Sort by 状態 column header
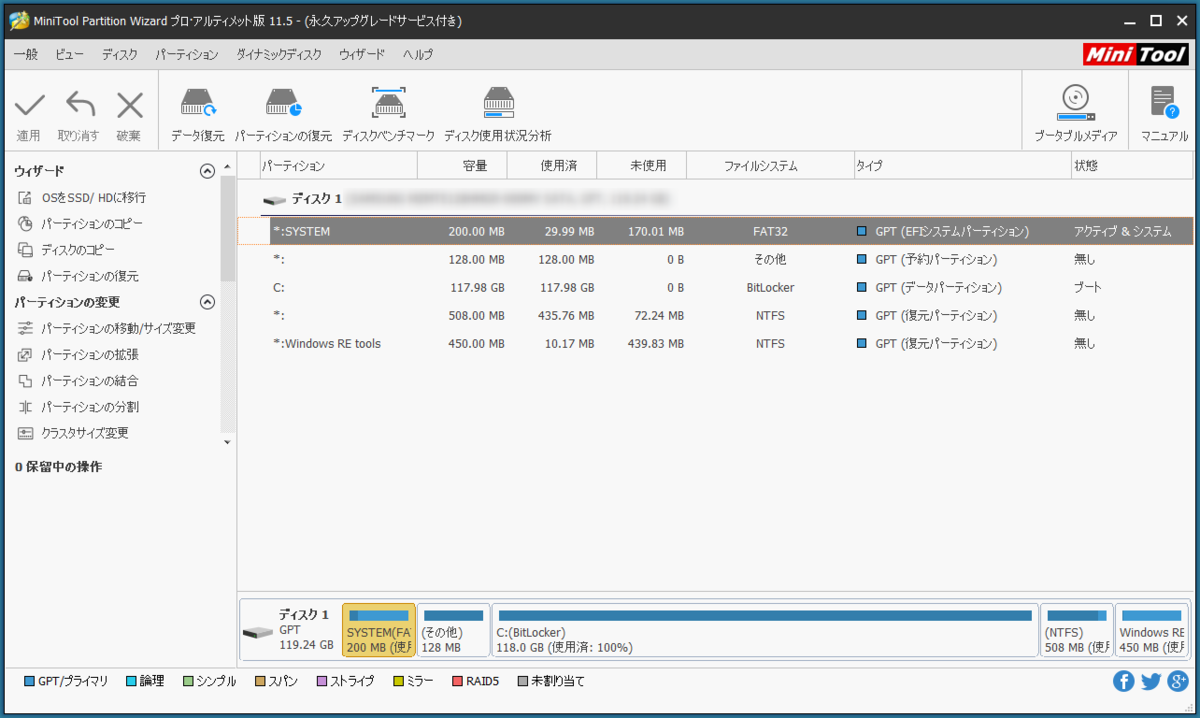The height and width of the screenshot is (718, 1200). tap(1132, 166)
